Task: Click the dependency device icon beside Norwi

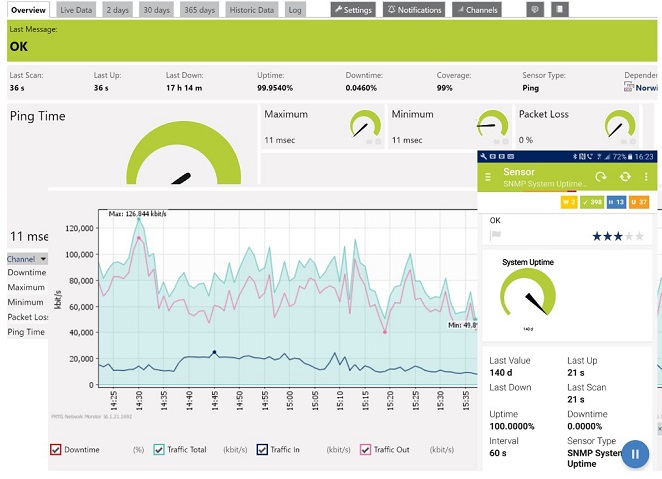Action: 629,87
